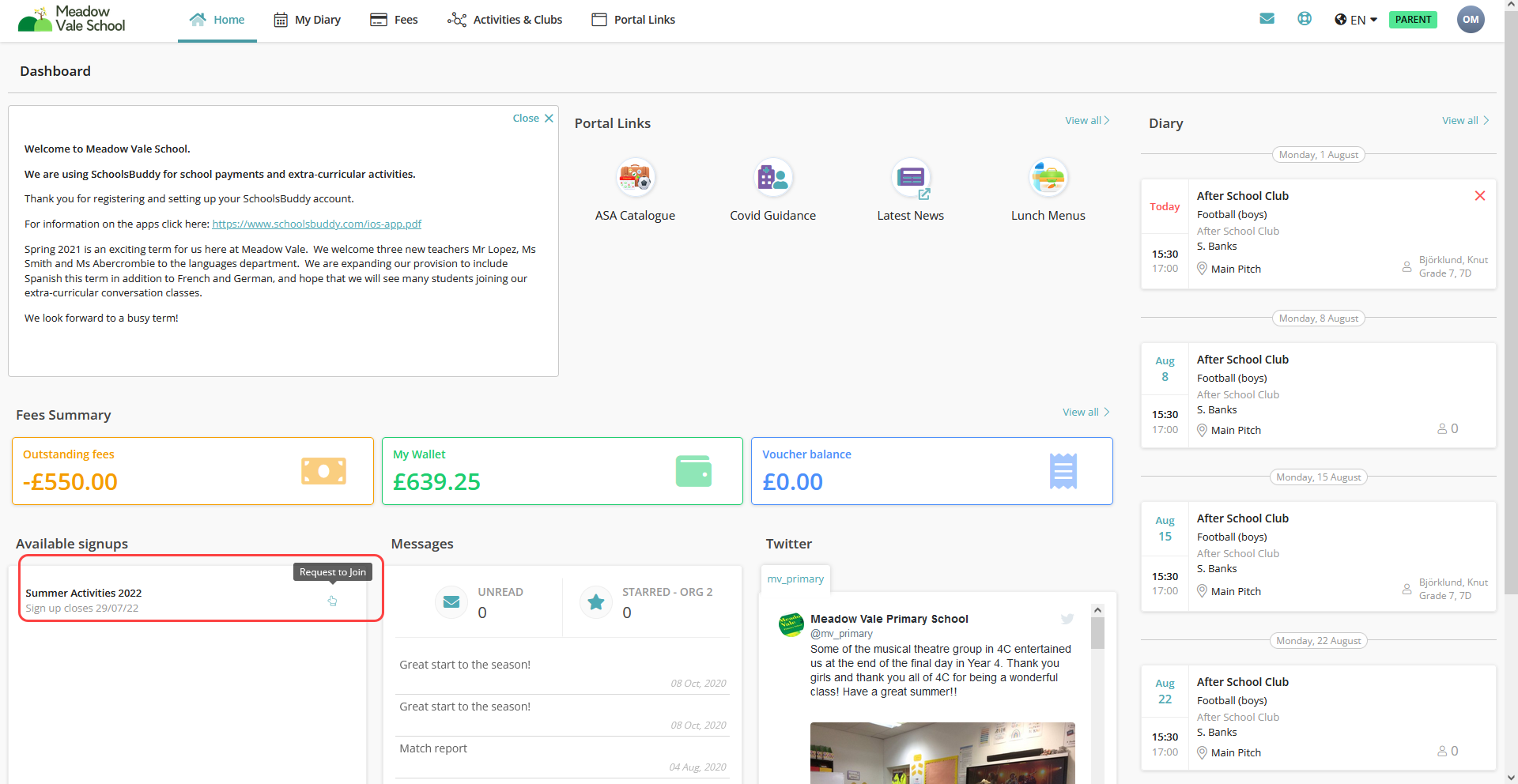Screen dimensions: 1518x784
Task: Click the tweet's classroom photo
Action: [x=942, y=752]
